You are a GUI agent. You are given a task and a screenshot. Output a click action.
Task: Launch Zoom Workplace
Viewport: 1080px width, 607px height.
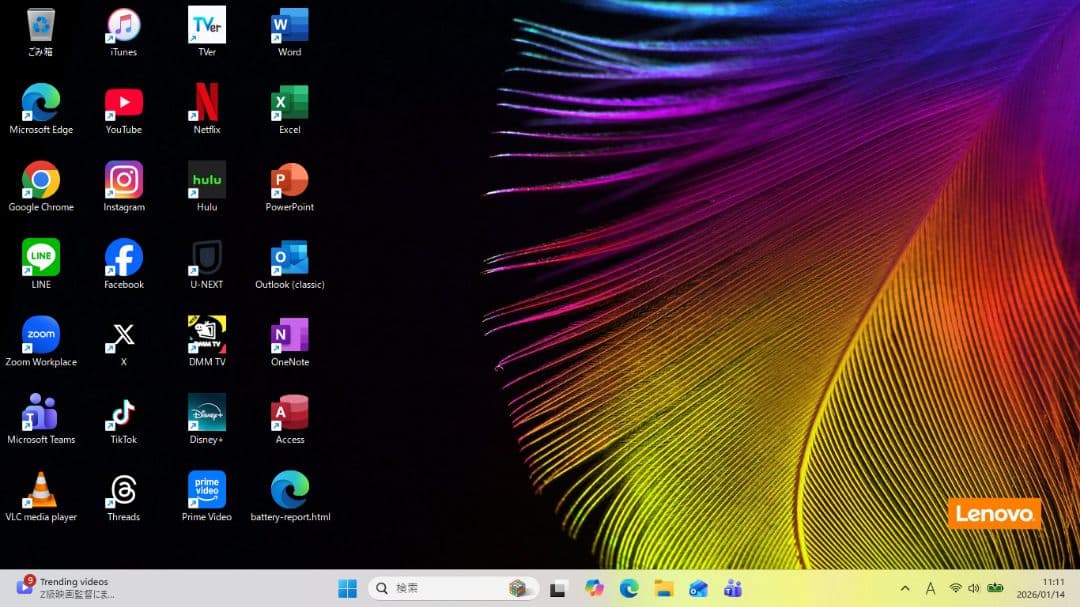(x=40, y=335)
